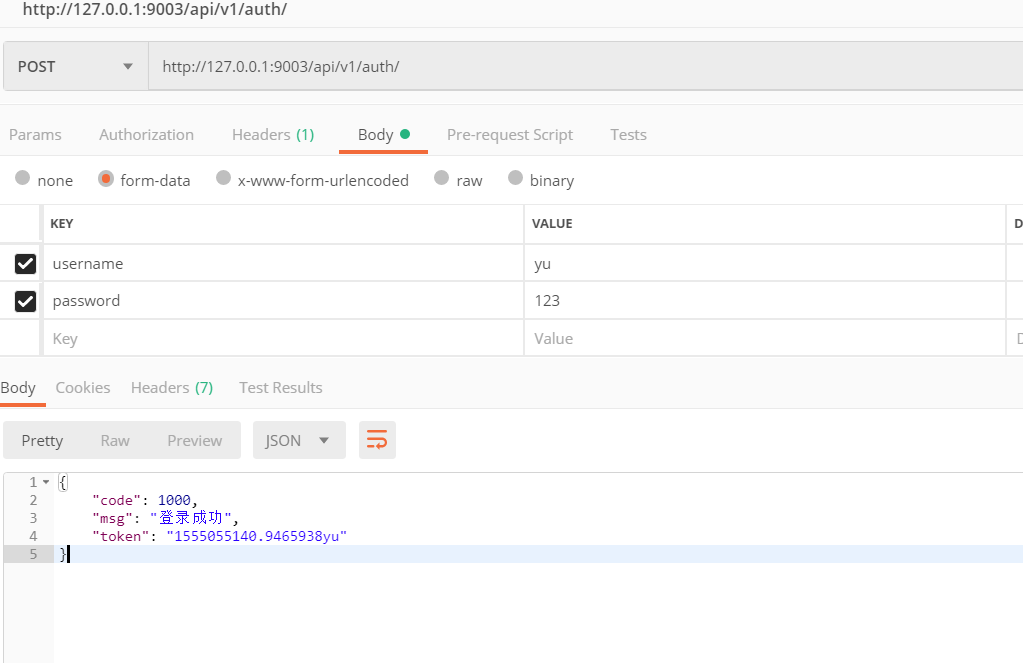The height and width of the screenshot is (663, 1023).
Task: Open the response Headers (7) tab
Action: (x=172, y=388)
